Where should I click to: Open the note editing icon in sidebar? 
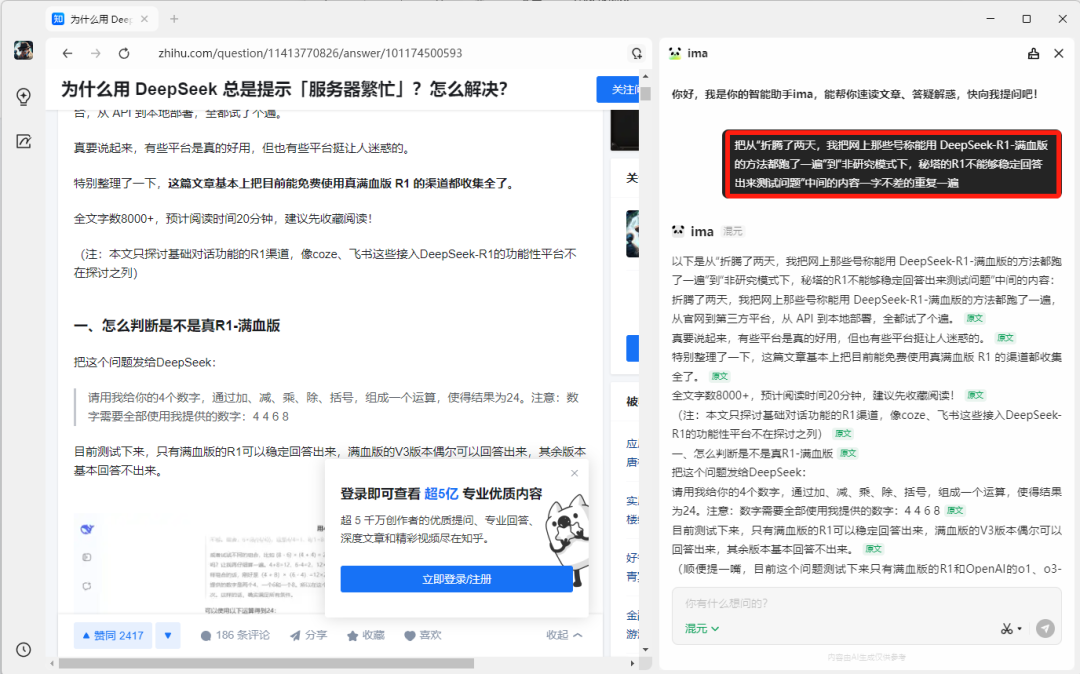tap(23, 141)
